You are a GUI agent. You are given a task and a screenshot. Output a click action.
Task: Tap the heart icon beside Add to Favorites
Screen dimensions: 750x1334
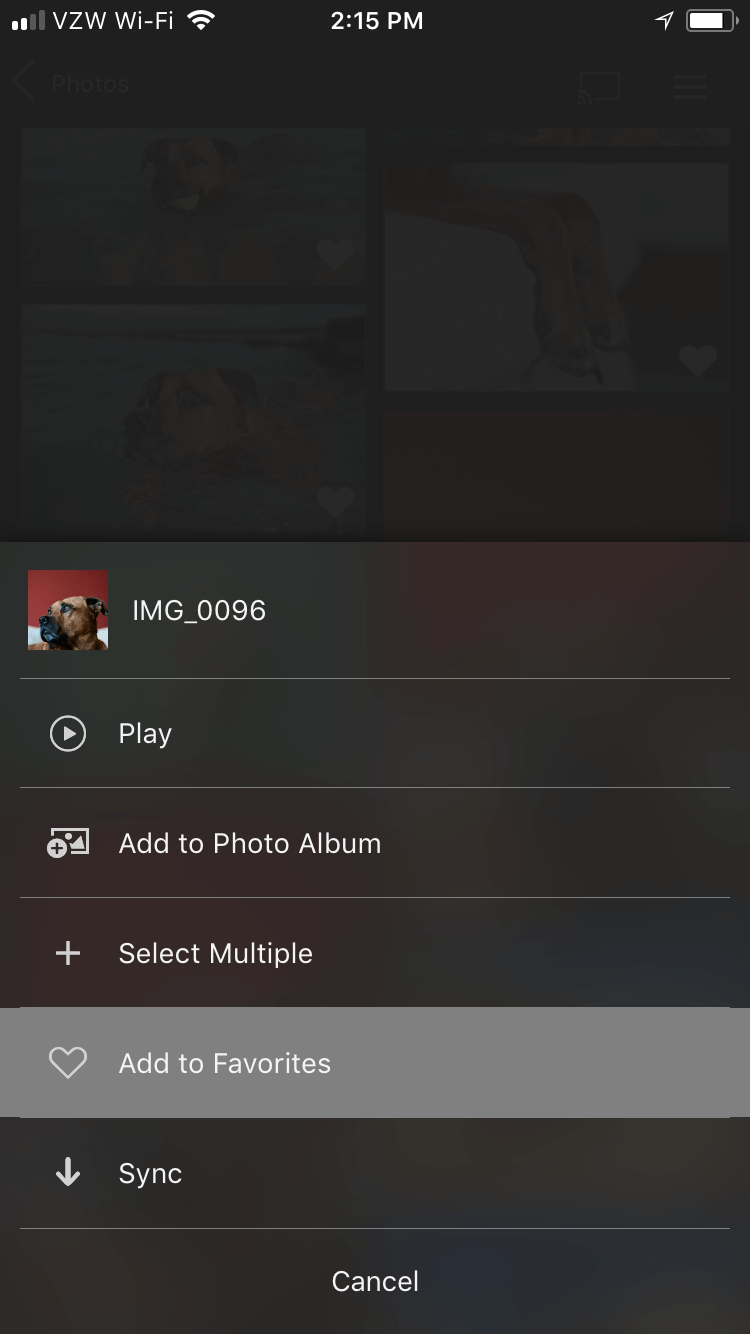coord(68,1063)
